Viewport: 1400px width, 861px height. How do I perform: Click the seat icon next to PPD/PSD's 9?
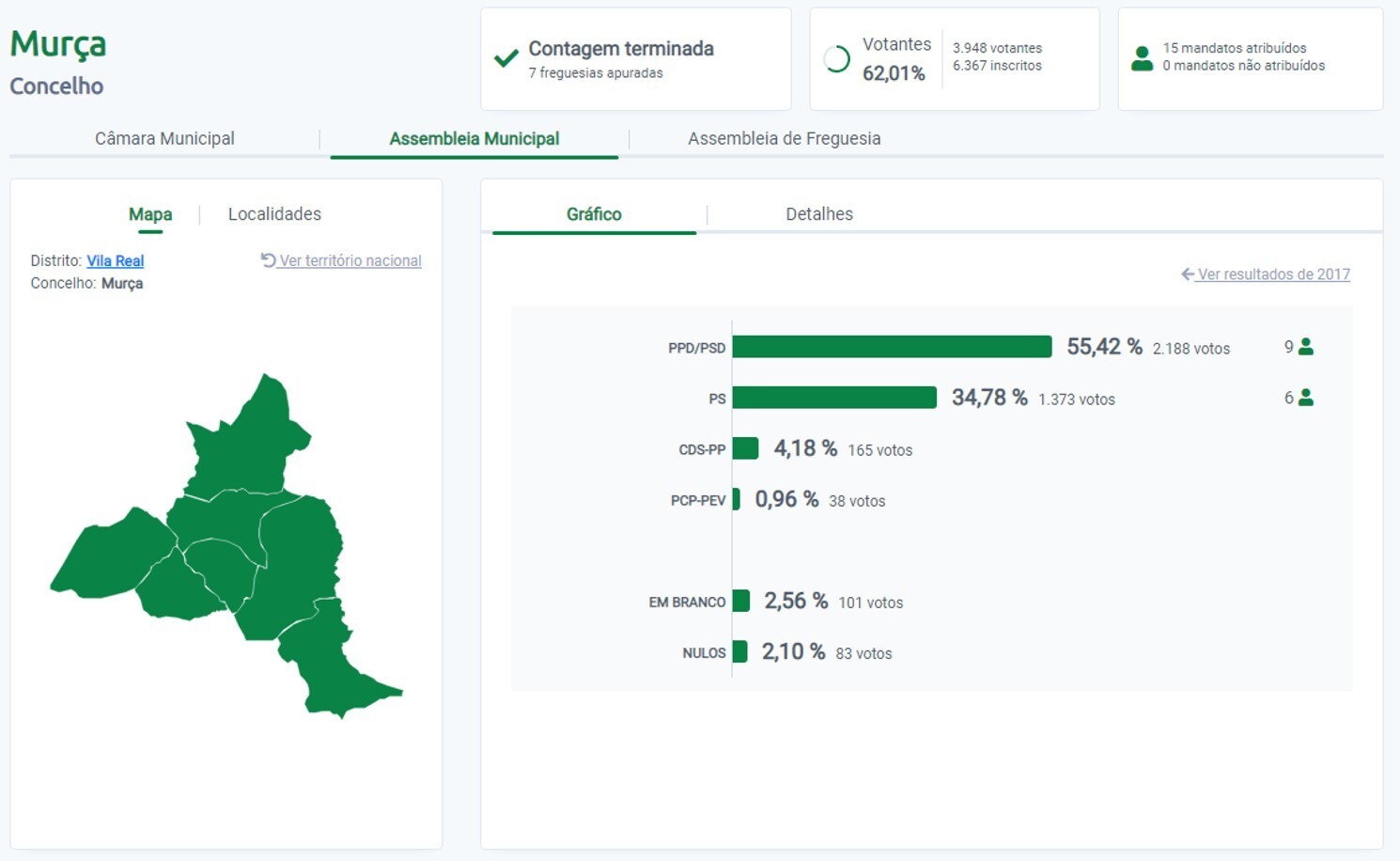click(x=1305, y=347)
